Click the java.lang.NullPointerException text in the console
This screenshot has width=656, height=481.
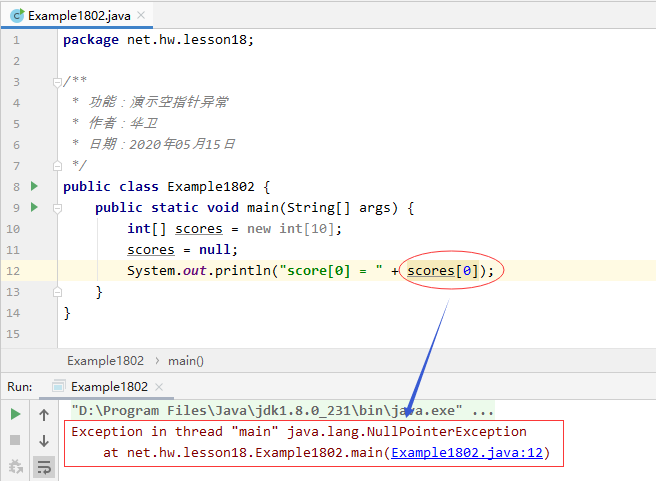click(x=407, y=431)
